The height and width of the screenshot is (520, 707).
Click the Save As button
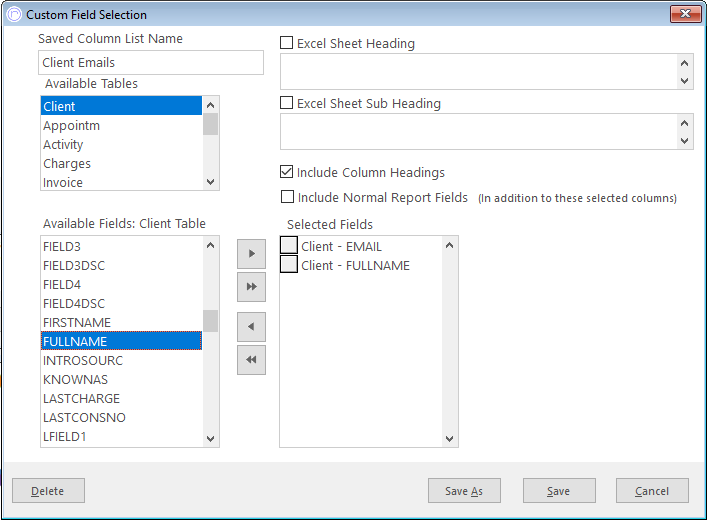coord(464,491)
